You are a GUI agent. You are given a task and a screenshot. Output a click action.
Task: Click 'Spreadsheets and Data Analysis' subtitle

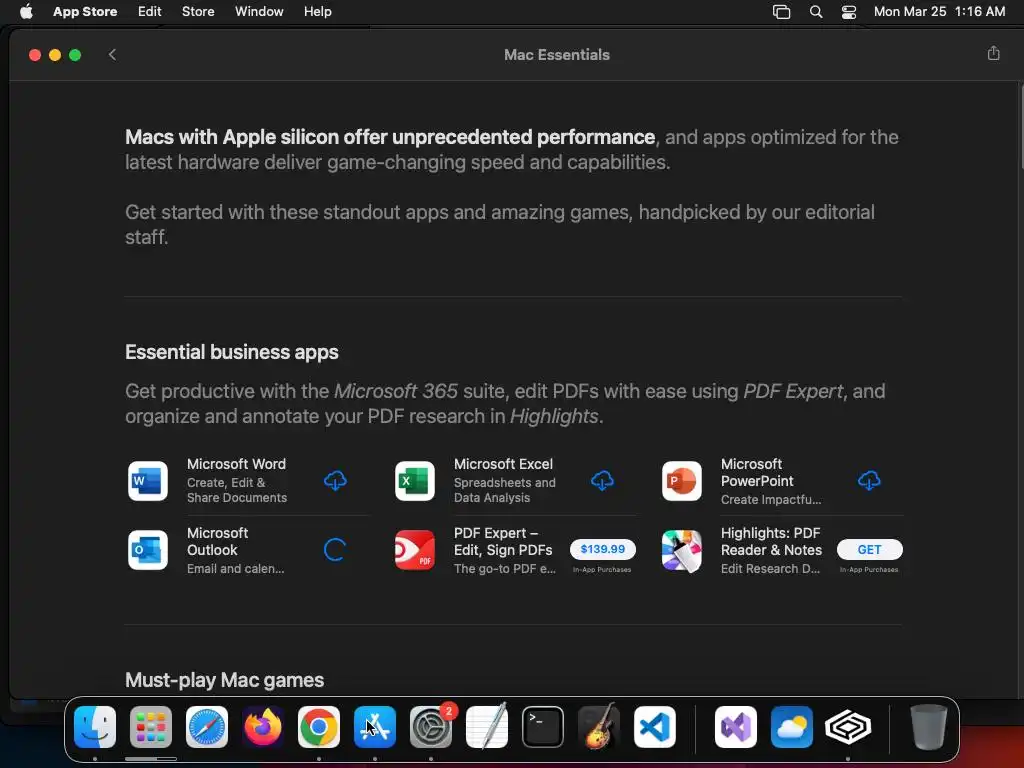click(505, 490)
